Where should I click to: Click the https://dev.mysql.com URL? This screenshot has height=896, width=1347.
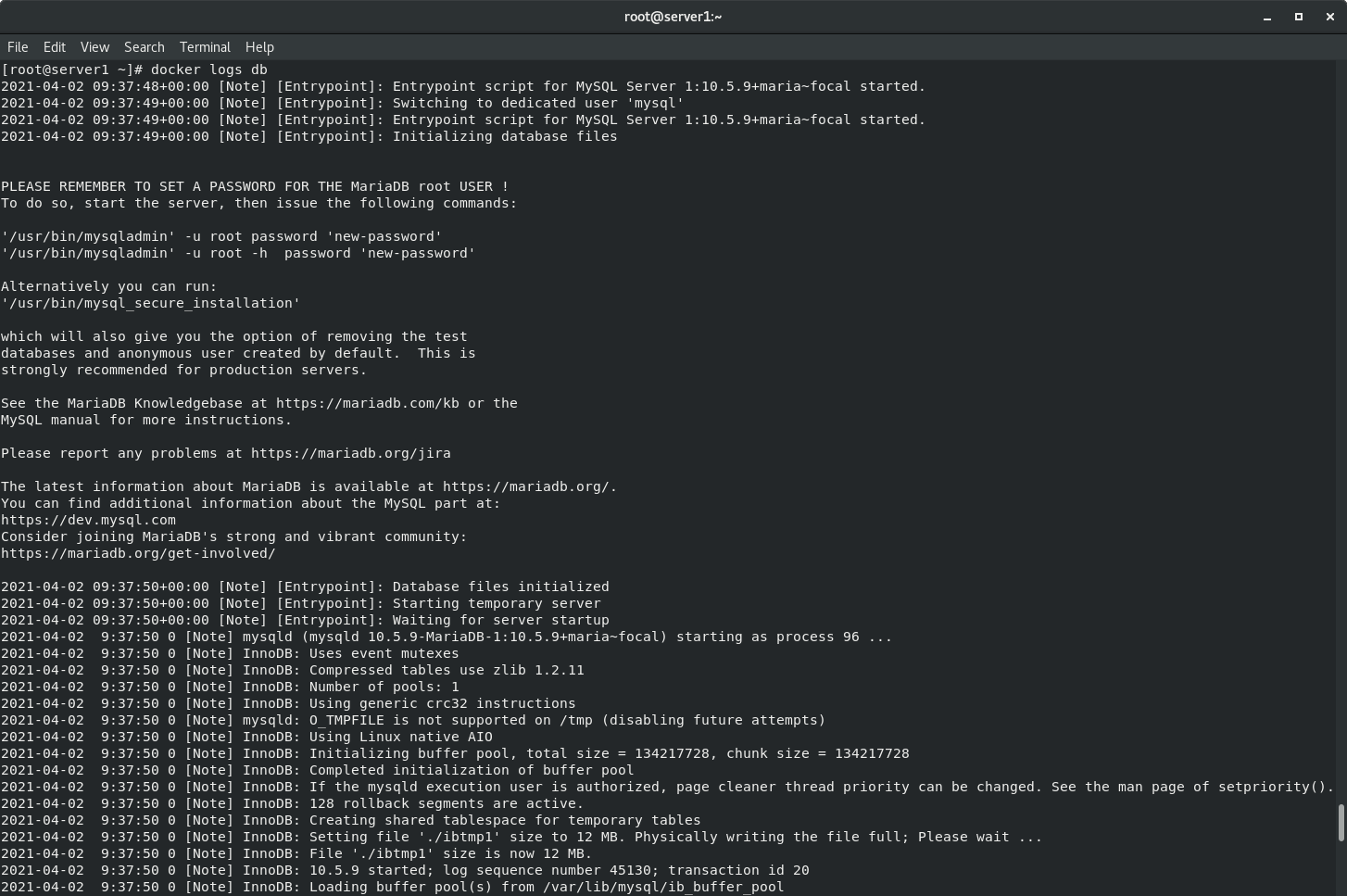(88, 520)
